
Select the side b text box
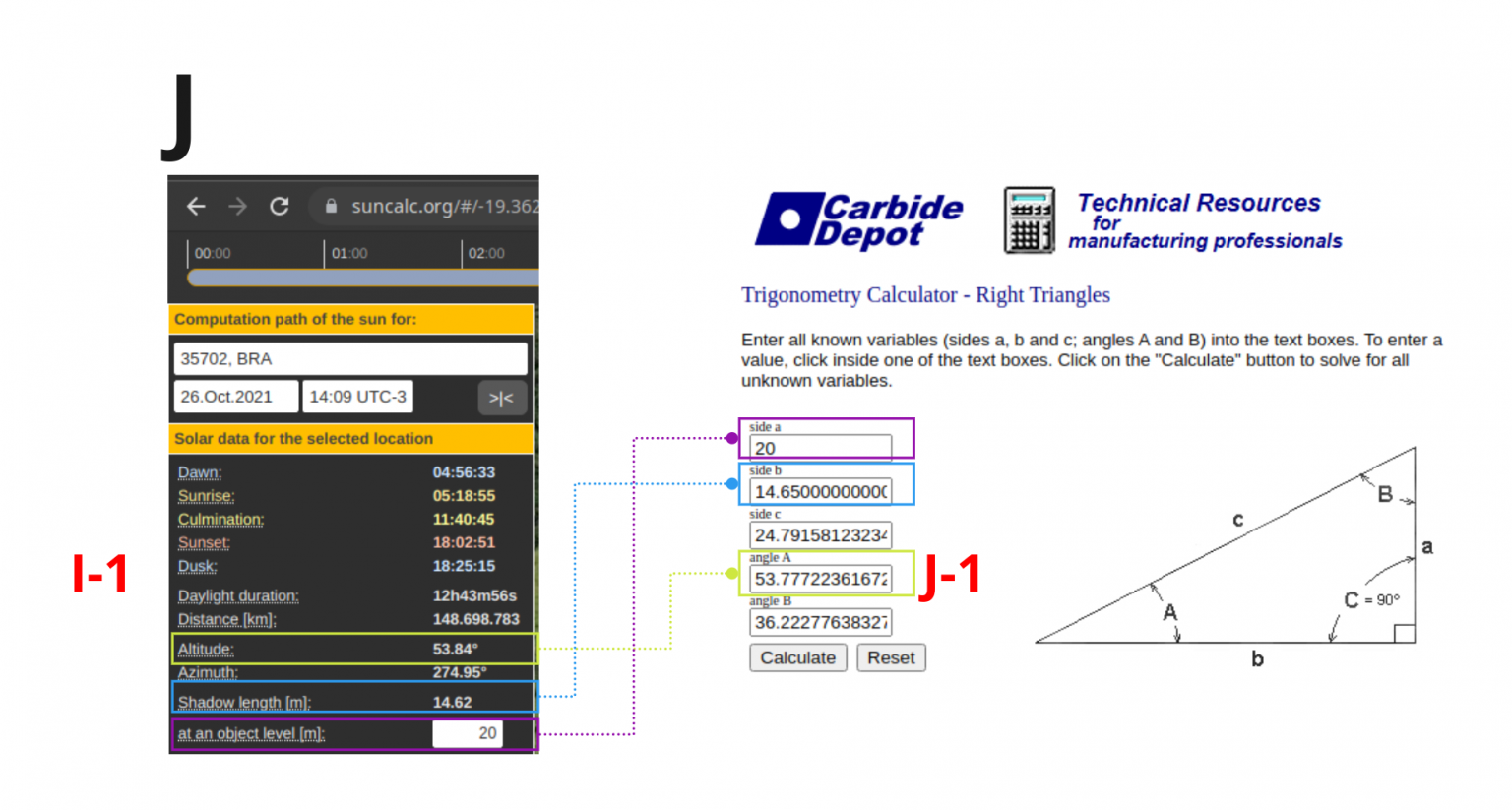point(820,491)
